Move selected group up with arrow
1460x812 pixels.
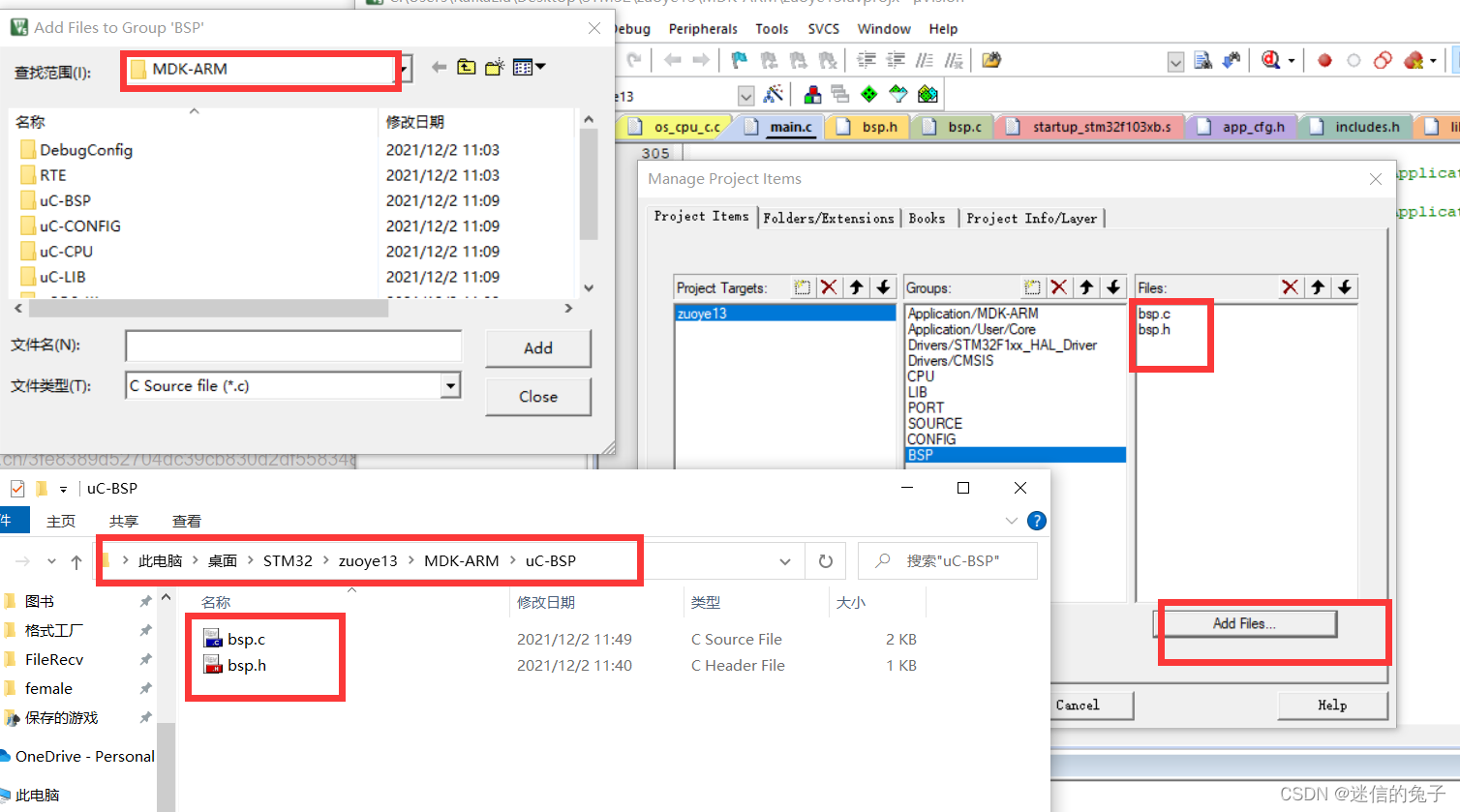[x=1086, y=287]
